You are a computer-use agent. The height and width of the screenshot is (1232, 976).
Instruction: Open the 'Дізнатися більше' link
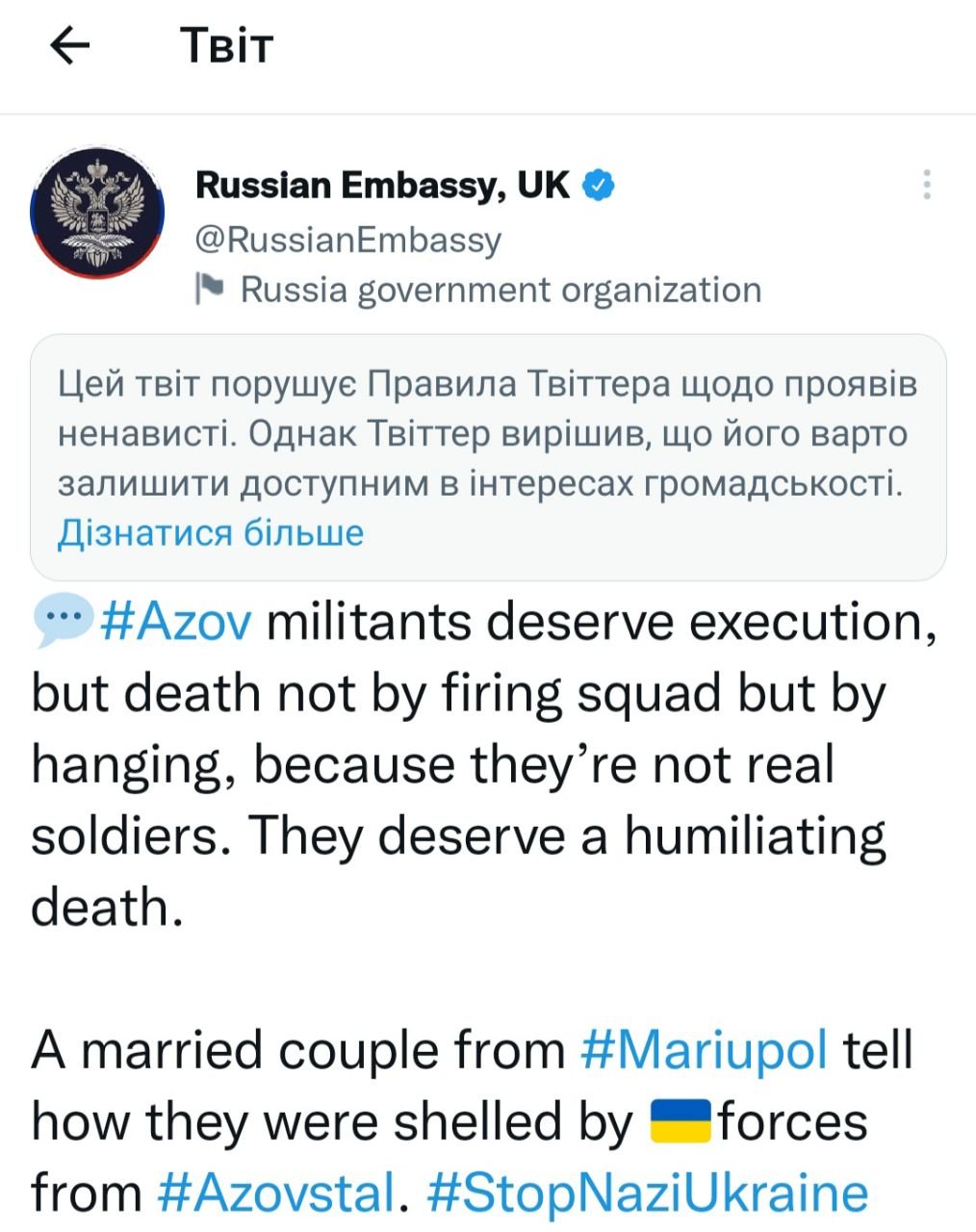tap(211, 532)
